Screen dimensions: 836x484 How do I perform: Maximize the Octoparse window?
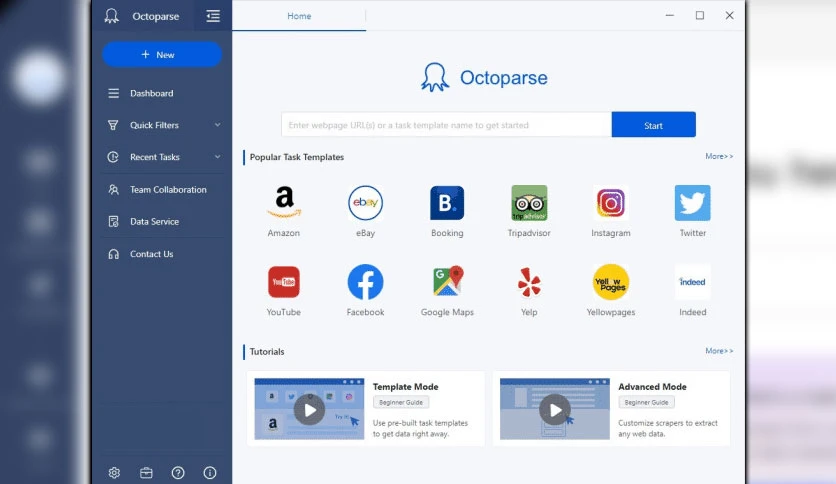pyautogui.click(x=700, y=15)
